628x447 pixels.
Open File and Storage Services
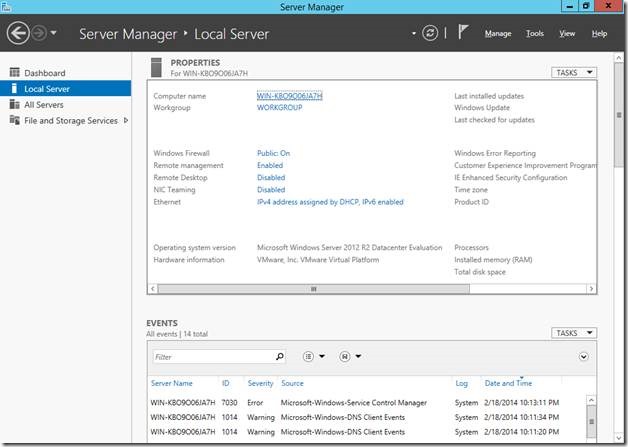click(x=71, y=121)
